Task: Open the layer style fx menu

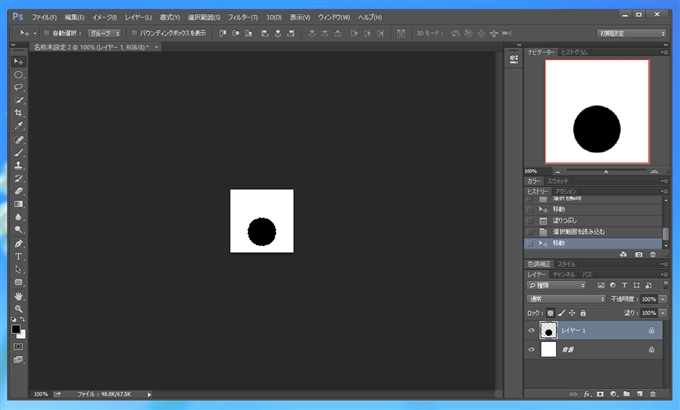Action: [587, 394]
